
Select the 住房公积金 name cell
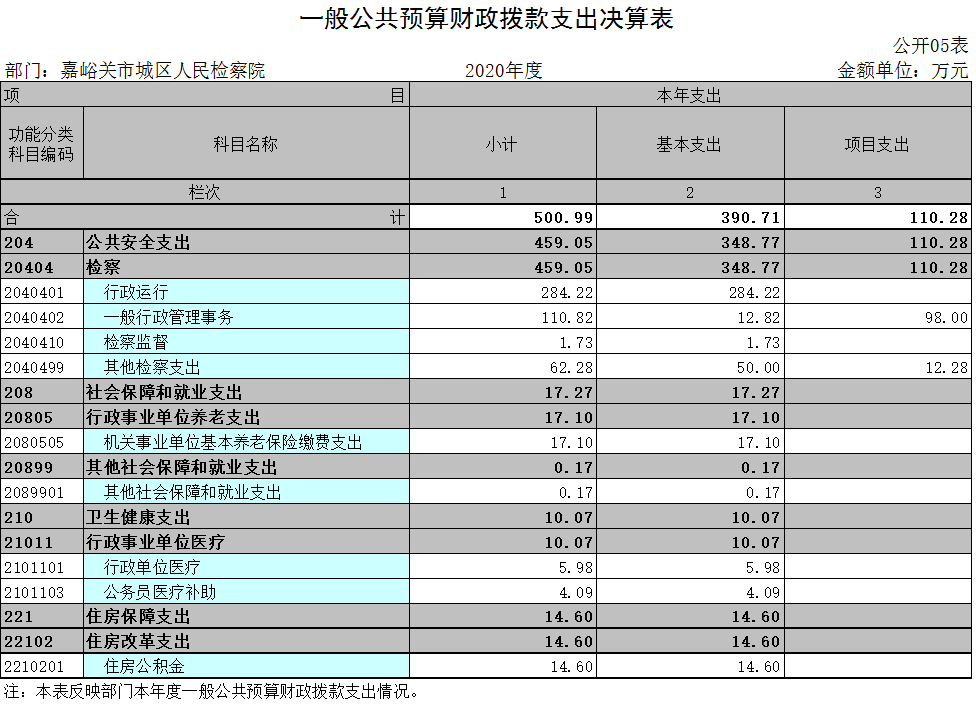246,666
